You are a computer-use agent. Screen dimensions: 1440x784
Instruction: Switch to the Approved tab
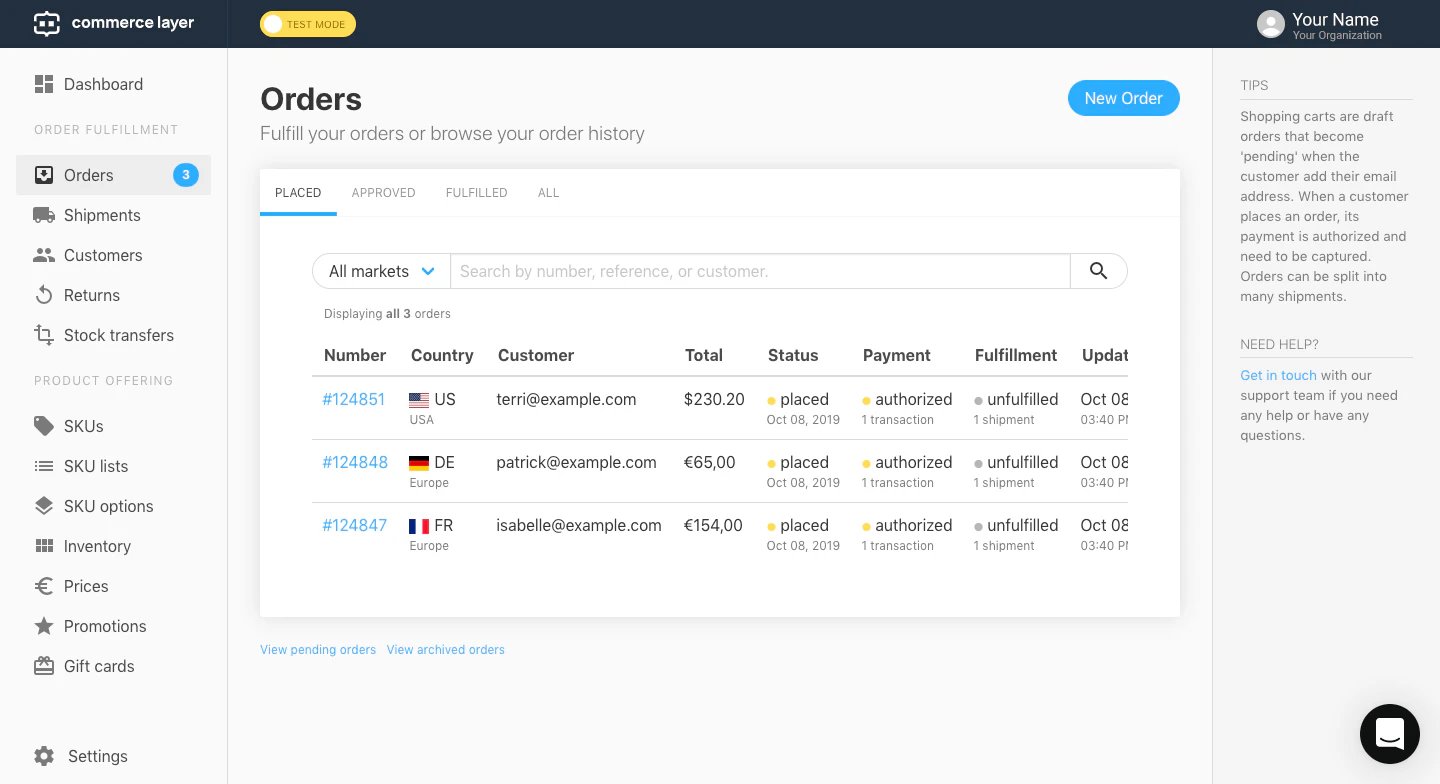[x=383, y=192]
